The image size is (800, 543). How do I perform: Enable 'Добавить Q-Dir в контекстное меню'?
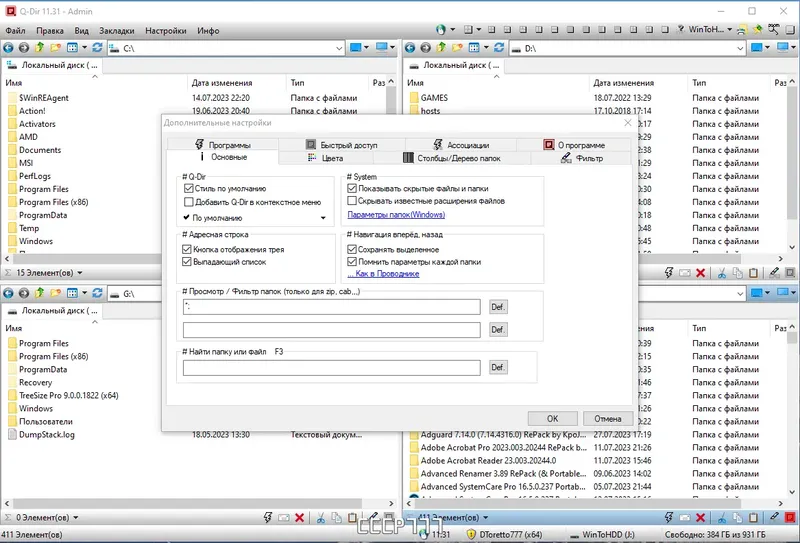pos(188,202)
